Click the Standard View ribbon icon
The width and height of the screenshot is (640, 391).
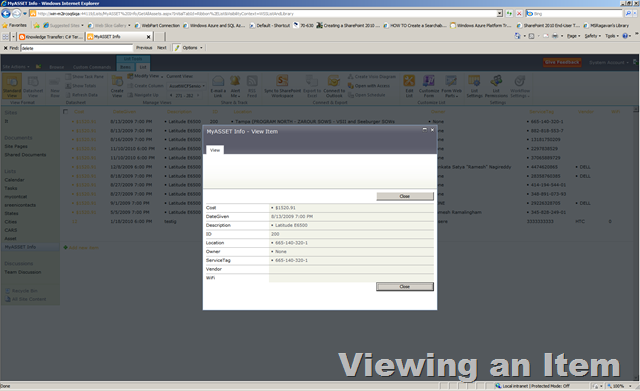point(11,86)
